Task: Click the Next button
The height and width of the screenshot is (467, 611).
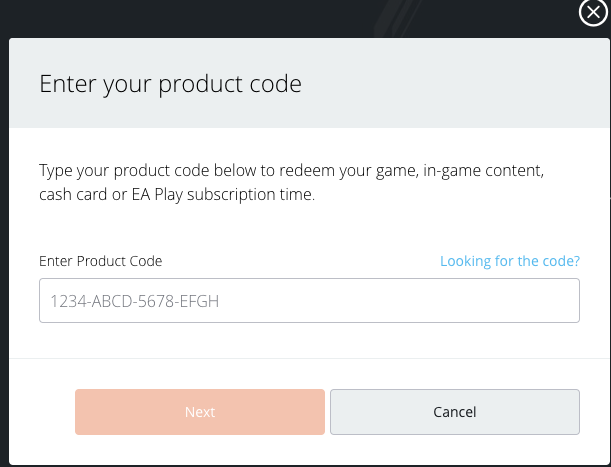Action: point(200,412)
